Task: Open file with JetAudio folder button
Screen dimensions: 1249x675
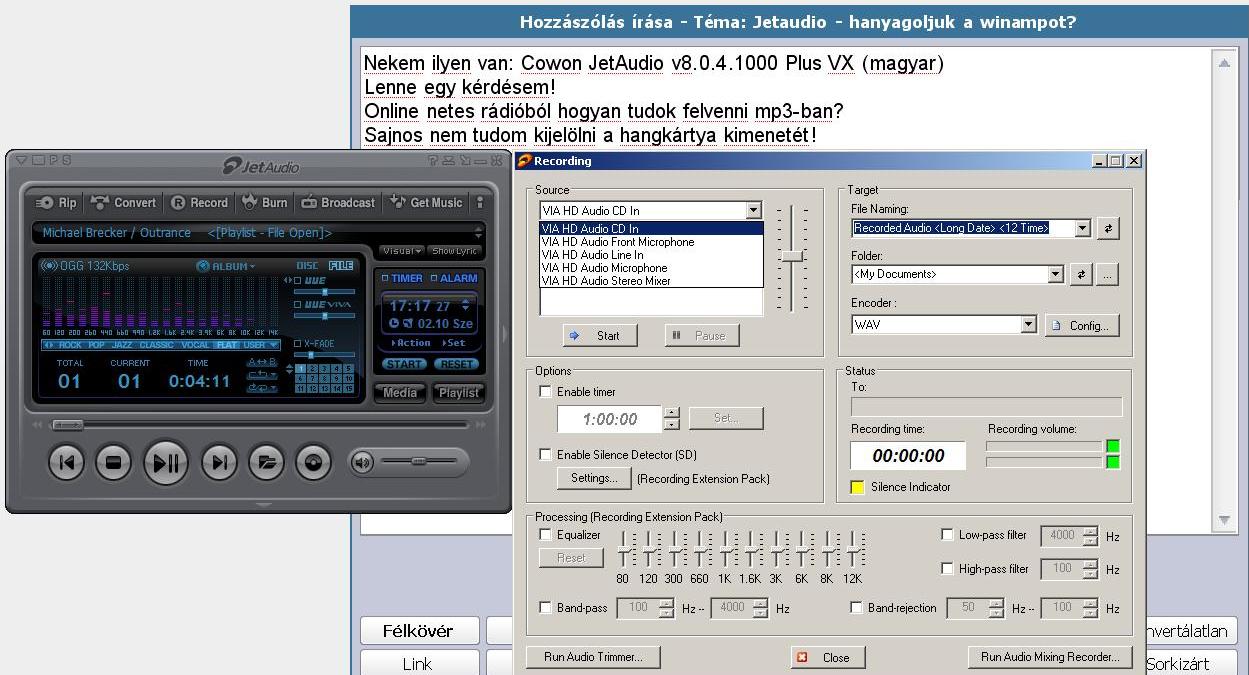Action: click(266, 462)
